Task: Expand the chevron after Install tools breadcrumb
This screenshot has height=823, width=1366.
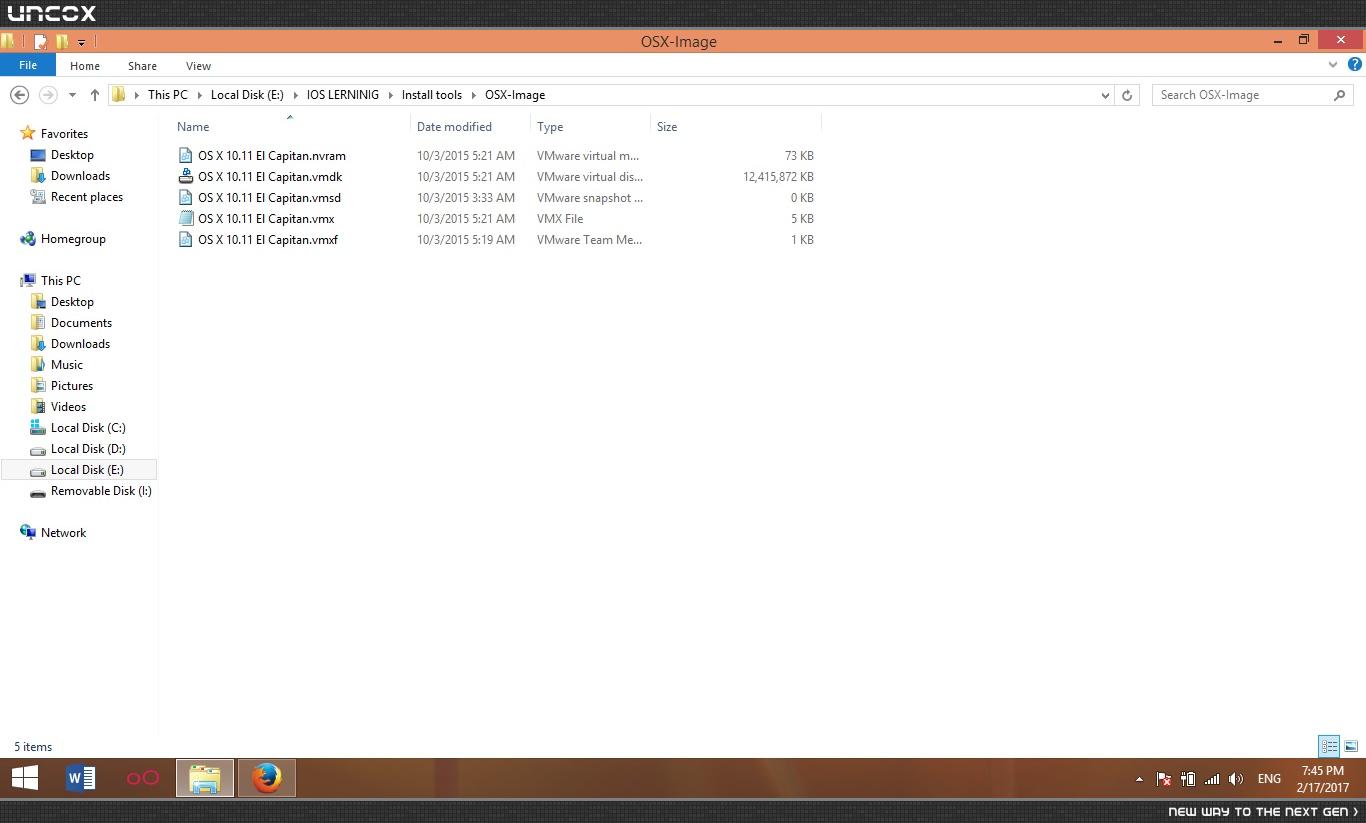Action: 473,95
